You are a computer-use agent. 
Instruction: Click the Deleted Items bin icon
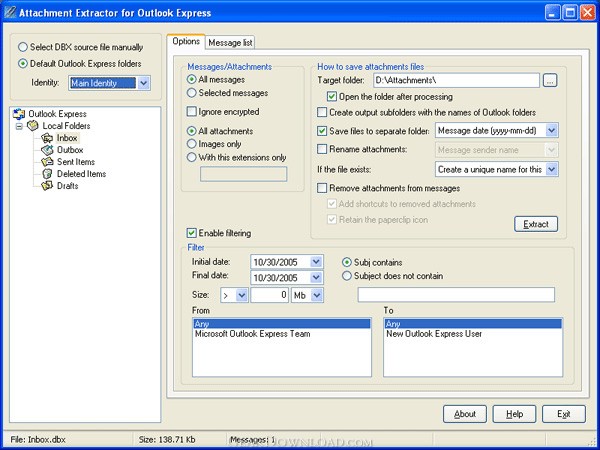tap(47, 174)
